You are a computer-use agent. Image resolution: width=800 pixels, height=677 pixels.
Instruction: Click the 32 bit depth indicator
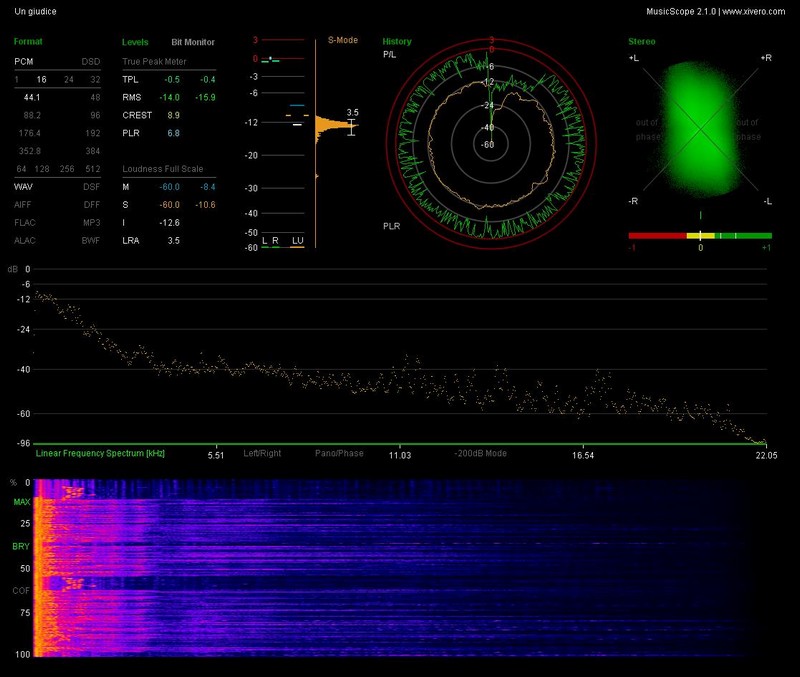click(95, 80)
